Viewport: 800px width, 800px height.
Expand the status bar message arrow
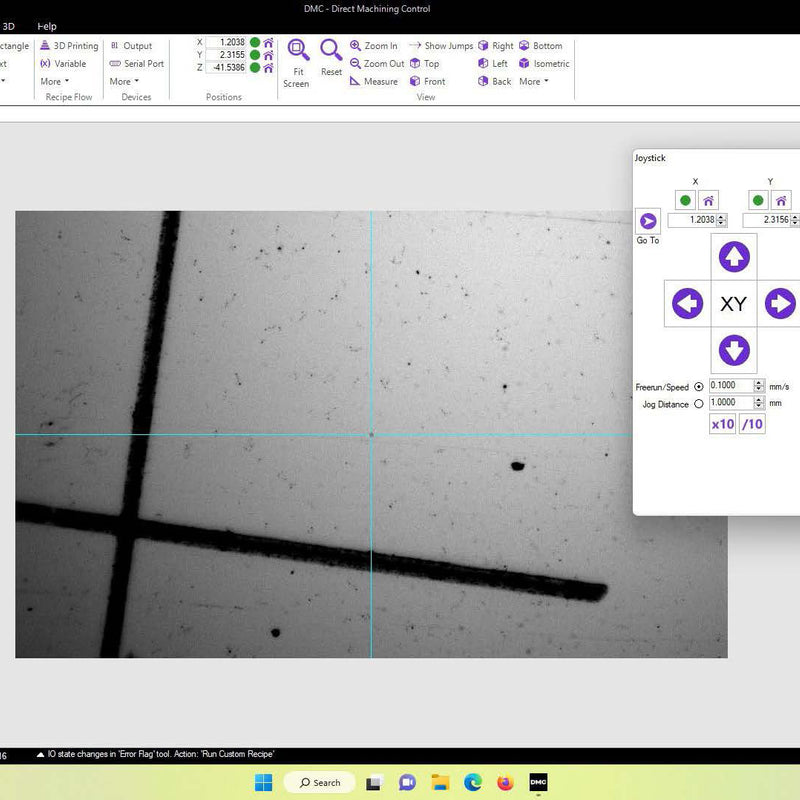(x=40, y=755)
